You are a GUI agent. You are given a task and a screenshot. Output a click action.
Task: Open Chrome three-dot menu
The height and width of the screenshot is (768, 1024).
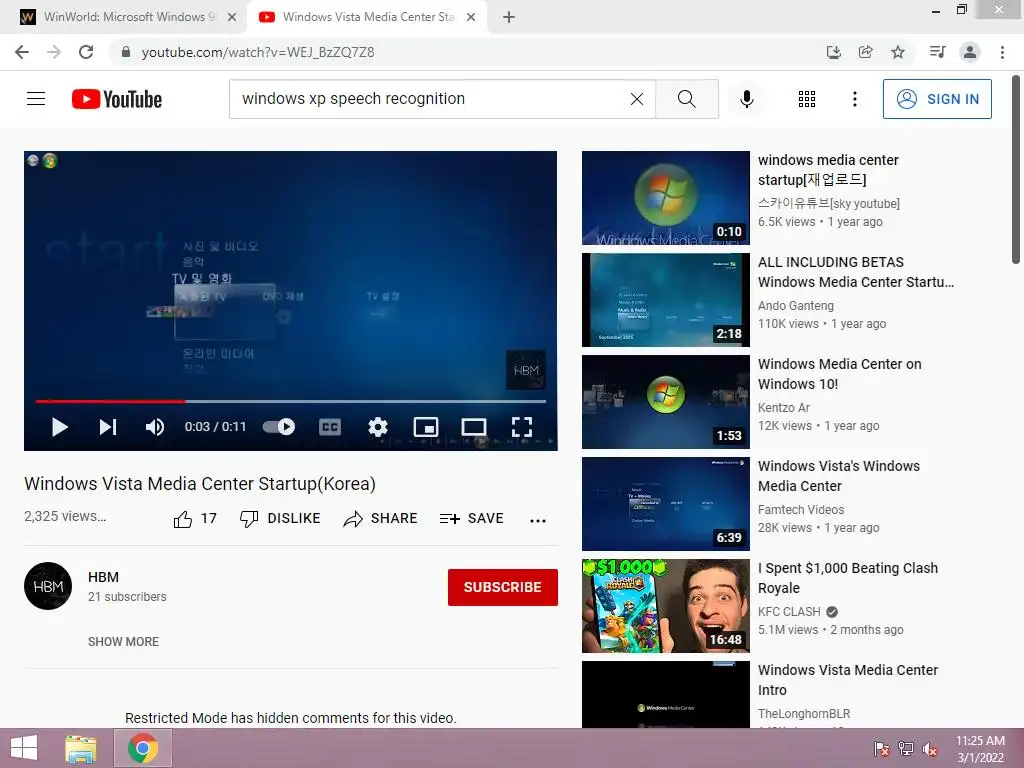1002,52
